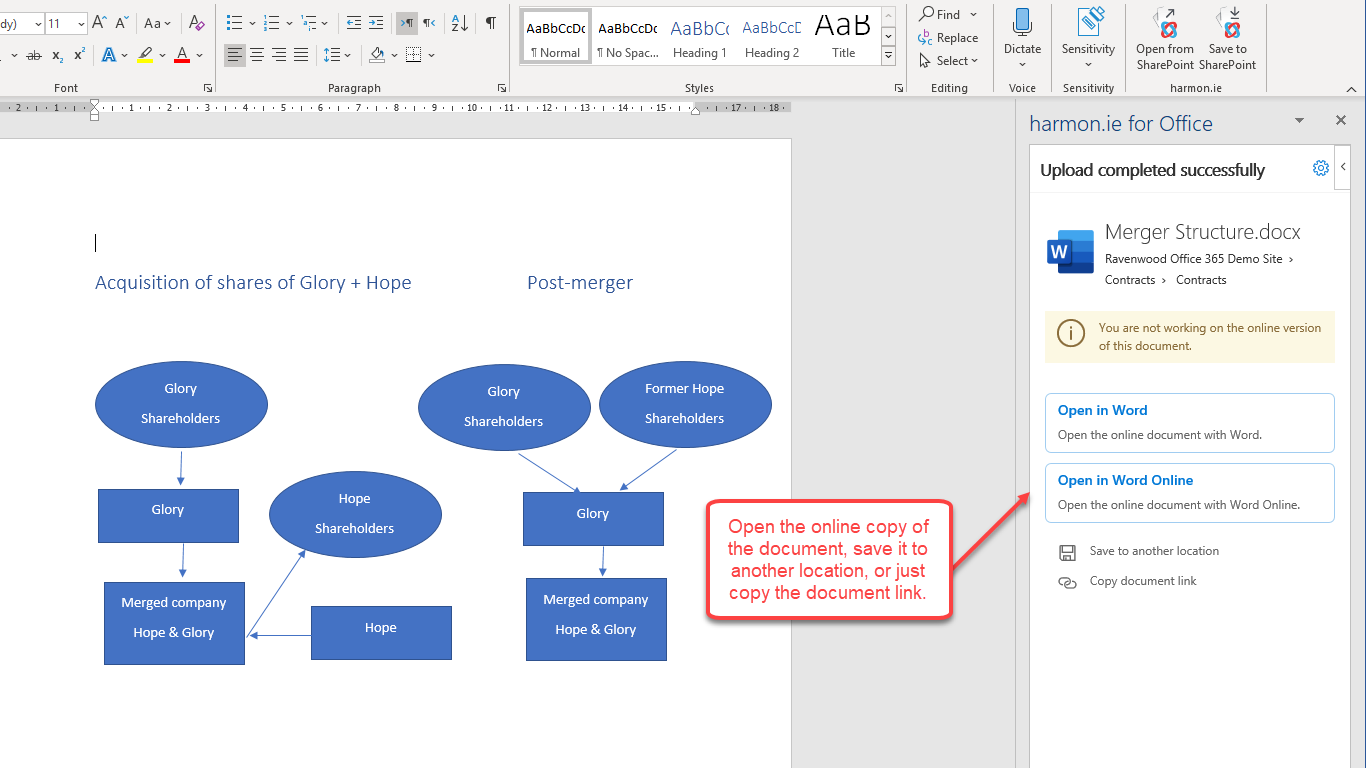Insert a numbered list
The width and height of the screenshot is (1366, 768).
pos(272,22)
